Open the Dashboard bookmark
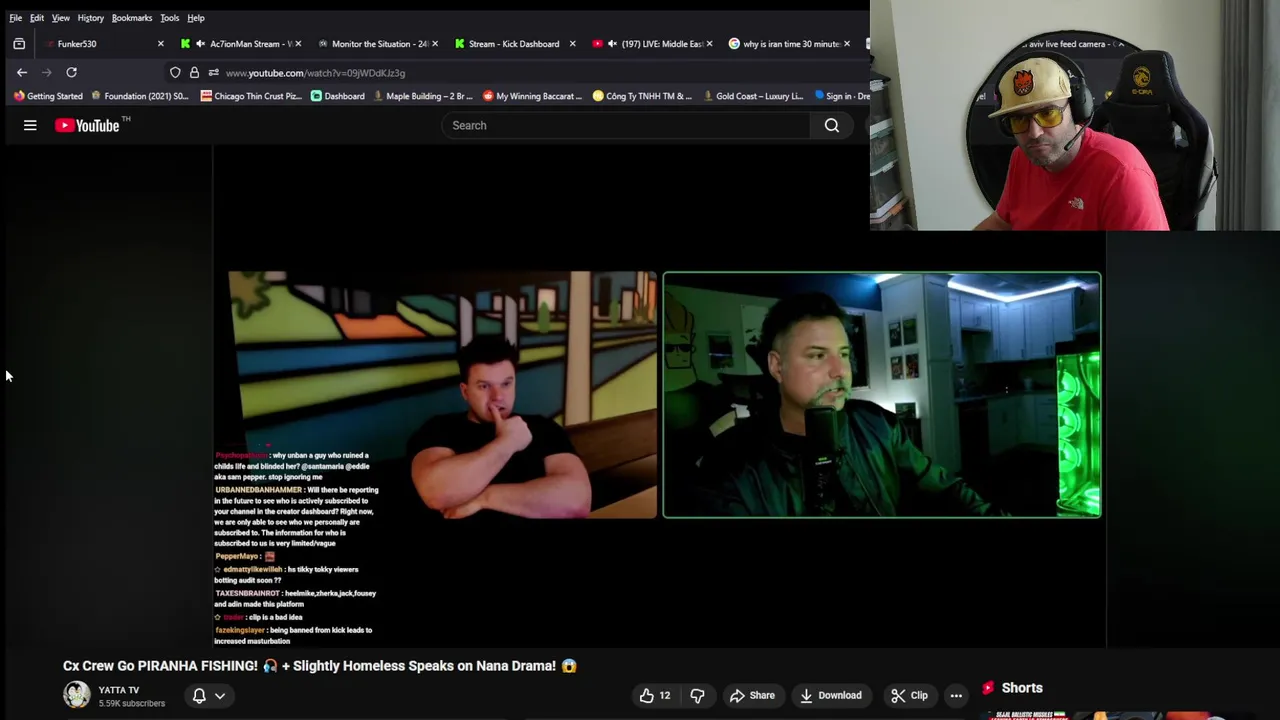Image resolution: width=1280 pixels, height=720 pixels. click(338, 96)
